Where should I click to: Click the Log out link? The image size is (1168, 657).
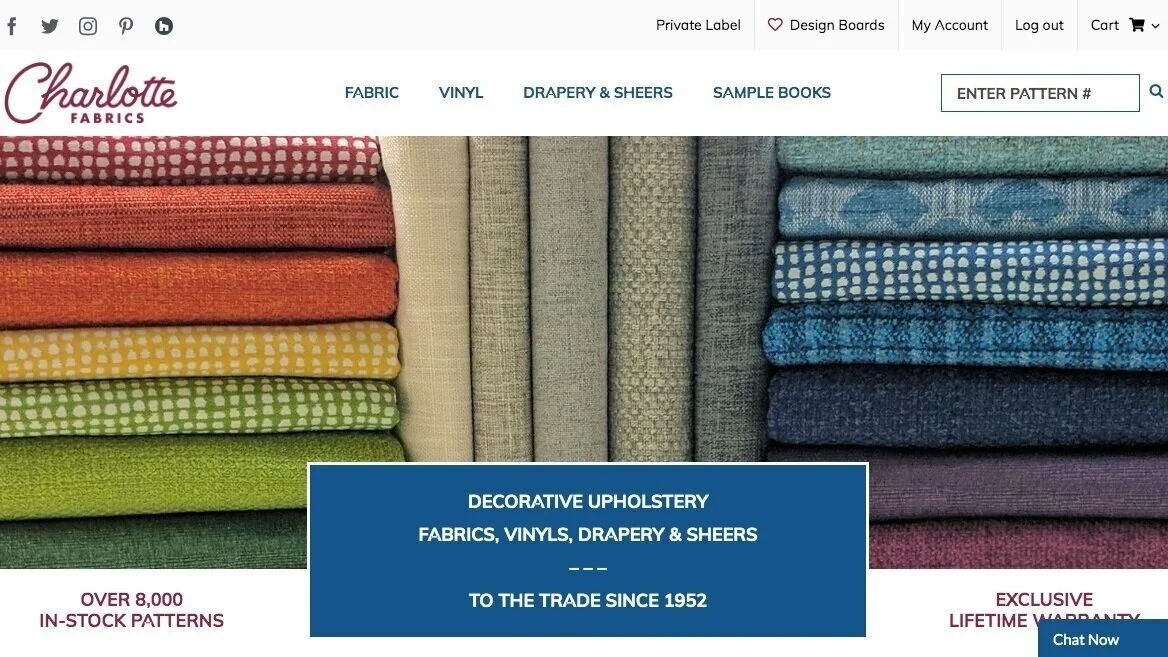point(1039,25)
